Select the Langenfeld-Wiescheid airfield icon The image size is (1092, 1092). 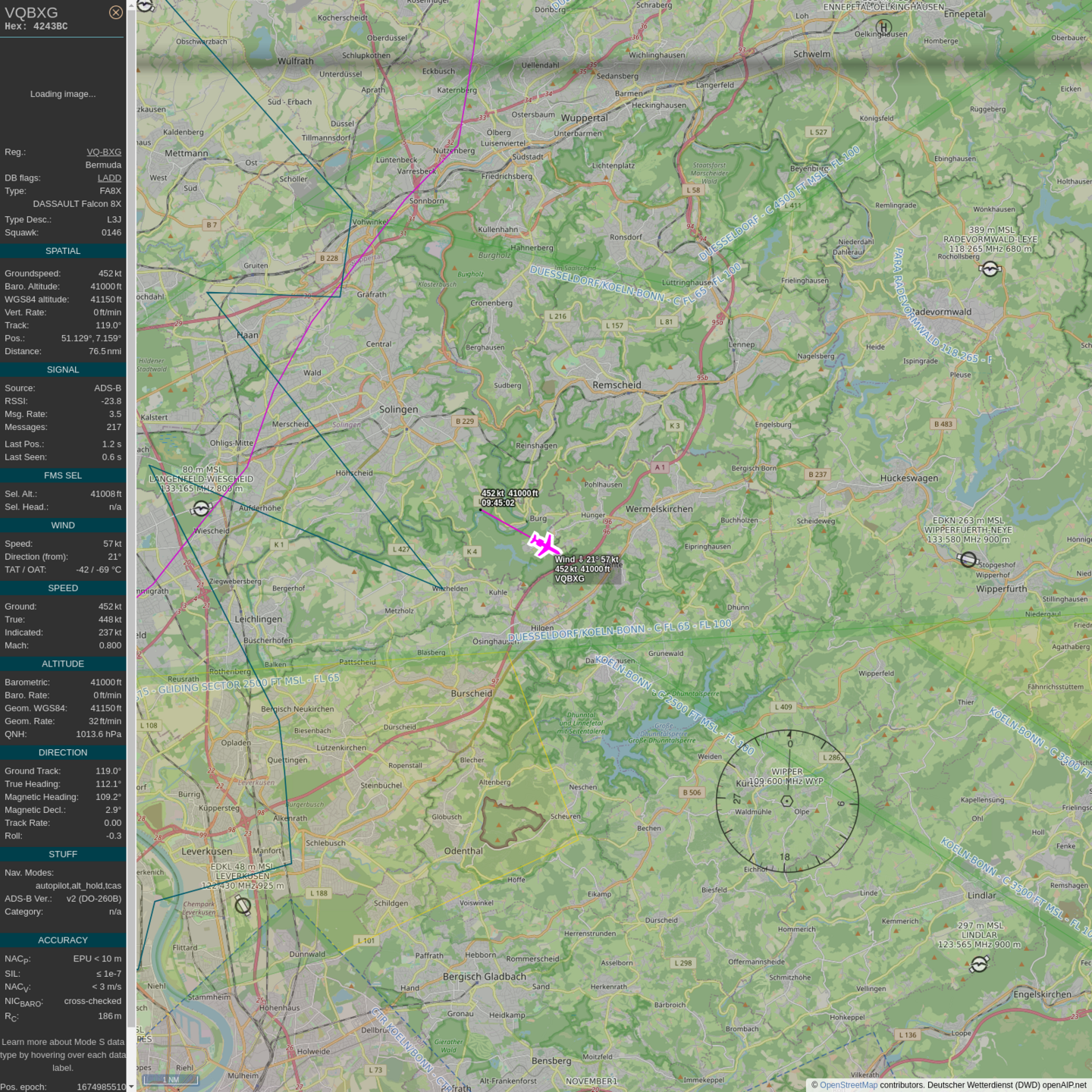[201, 509]
